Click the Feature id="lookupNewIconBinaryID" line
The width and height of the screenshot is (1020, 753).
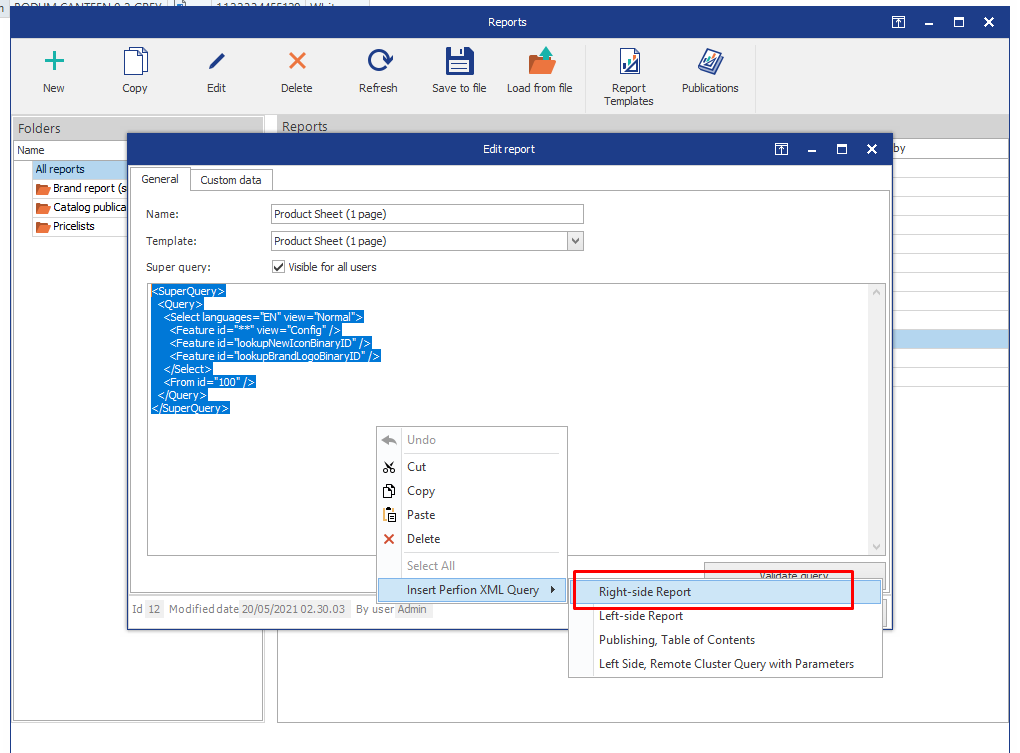point(270,343)
